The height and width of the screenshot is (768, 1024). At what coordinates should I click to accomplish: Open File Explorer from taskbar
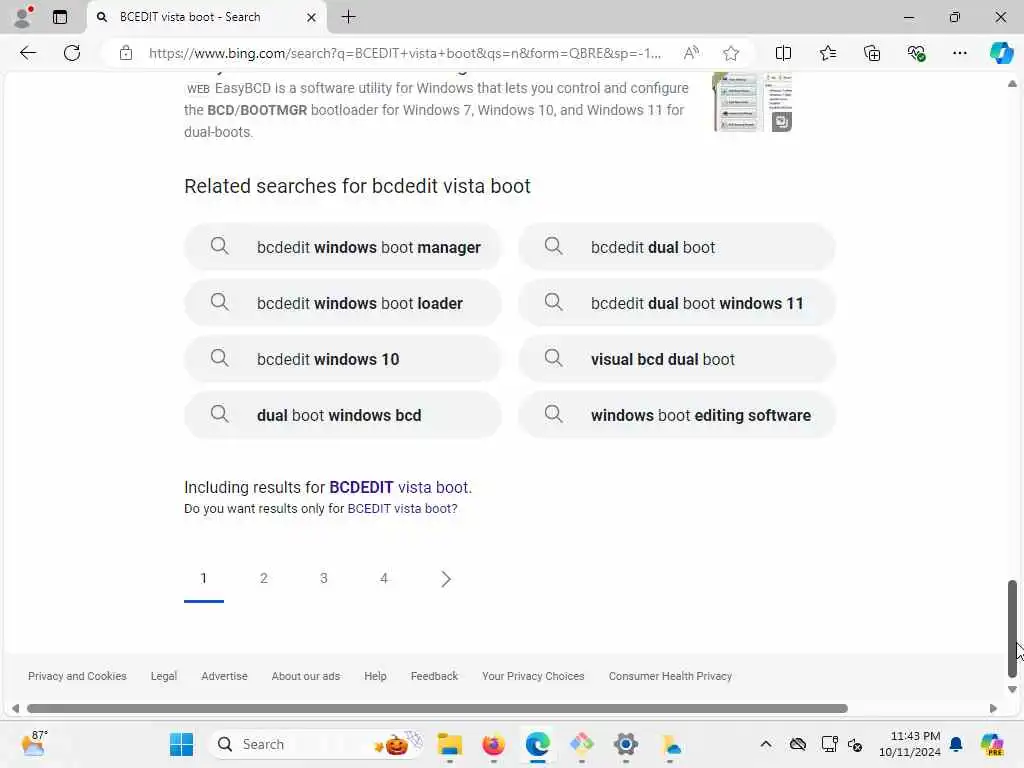coord(450,744)
